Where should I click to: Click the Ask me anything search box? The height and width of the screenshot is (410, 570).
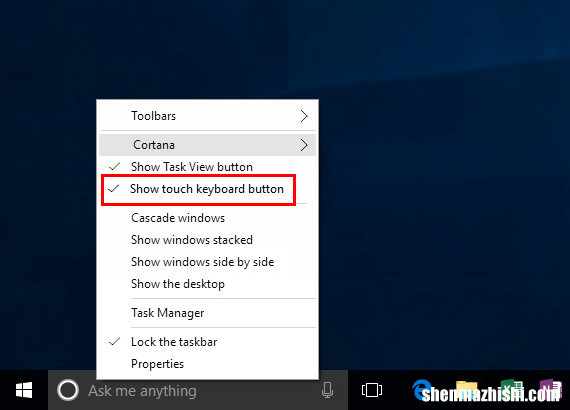[198, 390]
